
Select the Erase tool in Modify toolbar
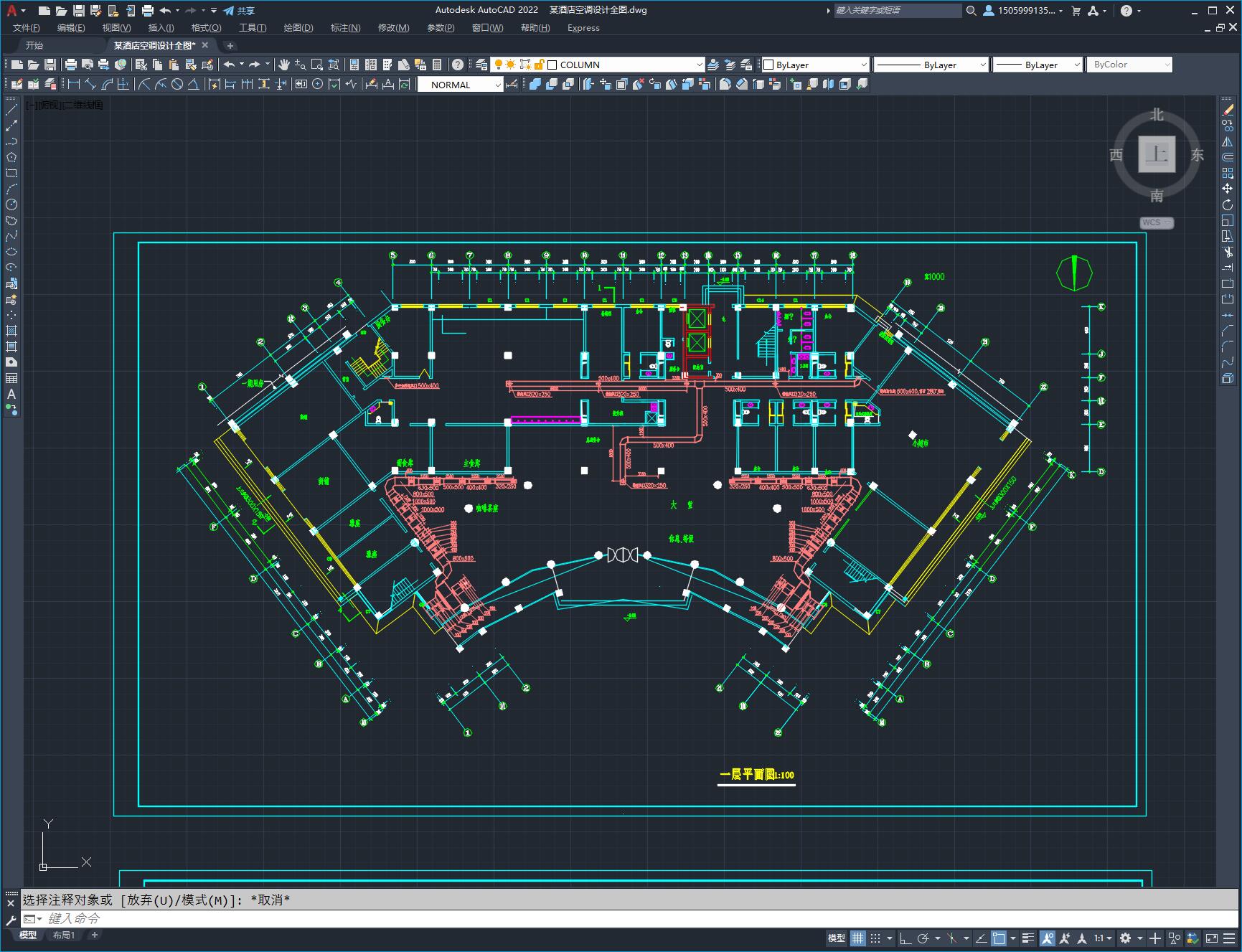[1228, 110]
